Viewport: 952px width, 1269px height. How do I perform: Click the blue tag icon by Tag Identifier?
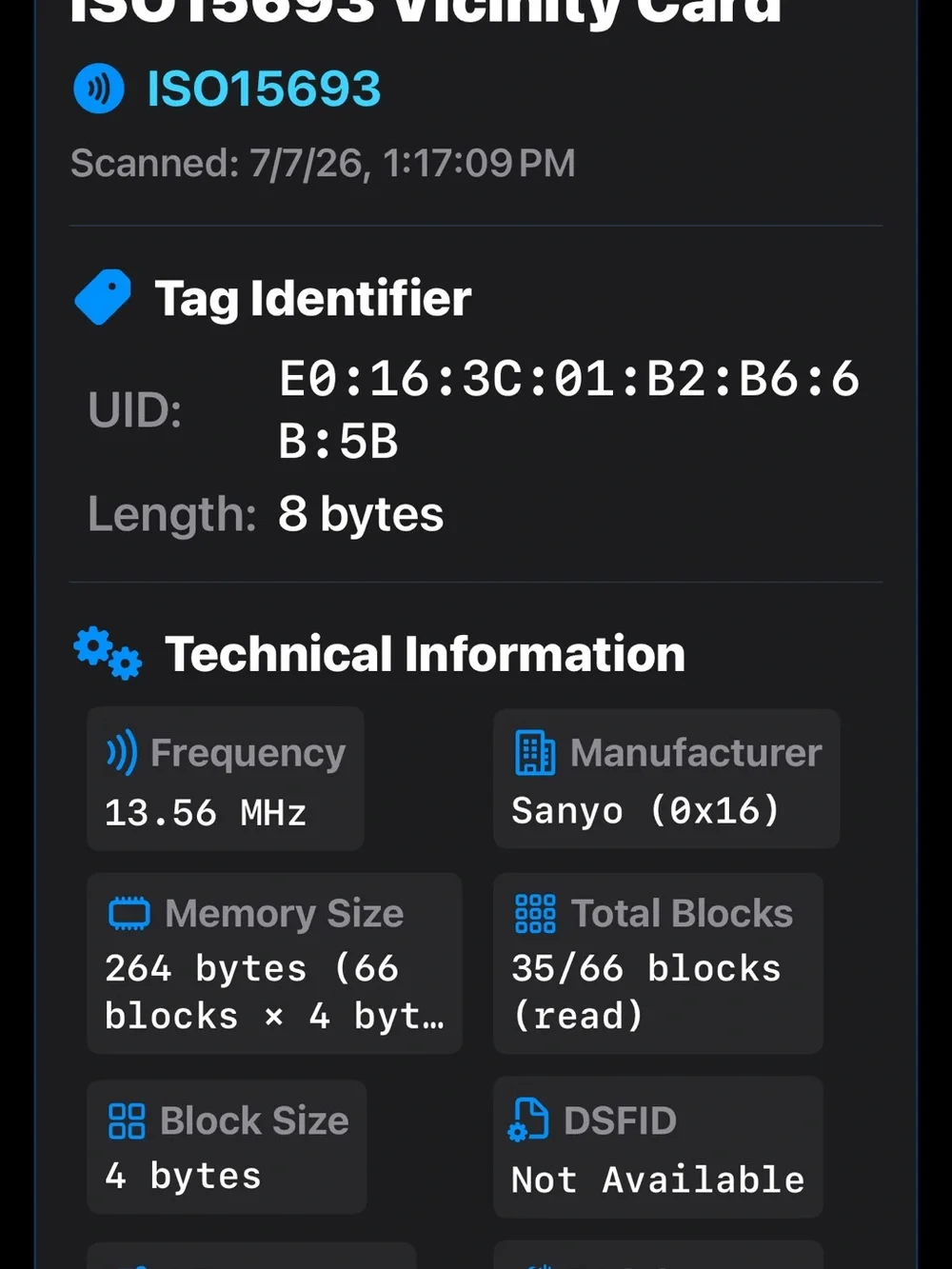[103, 297]
